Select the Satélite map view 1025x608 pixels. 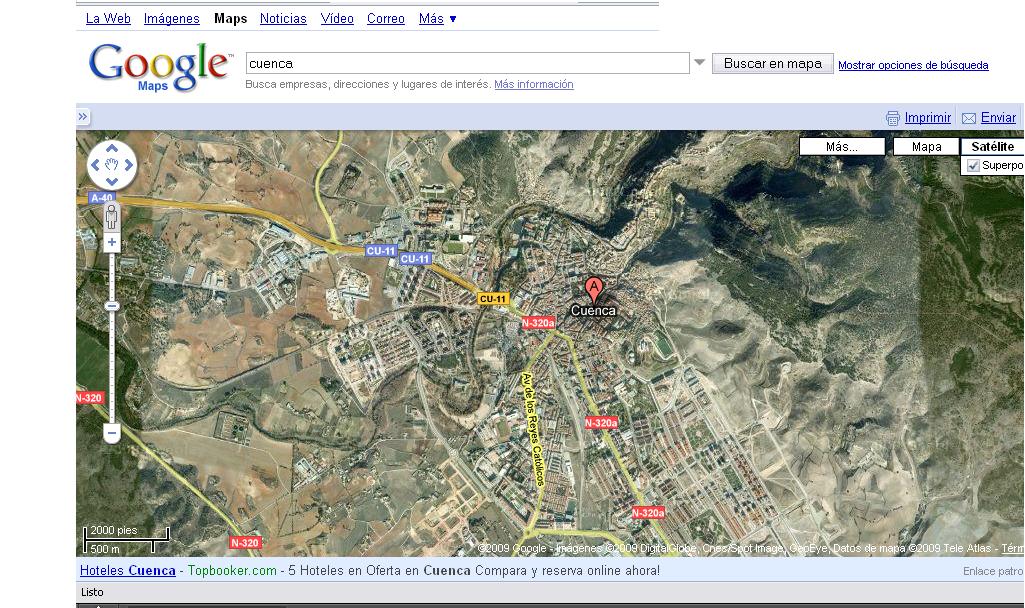[992, 147]
